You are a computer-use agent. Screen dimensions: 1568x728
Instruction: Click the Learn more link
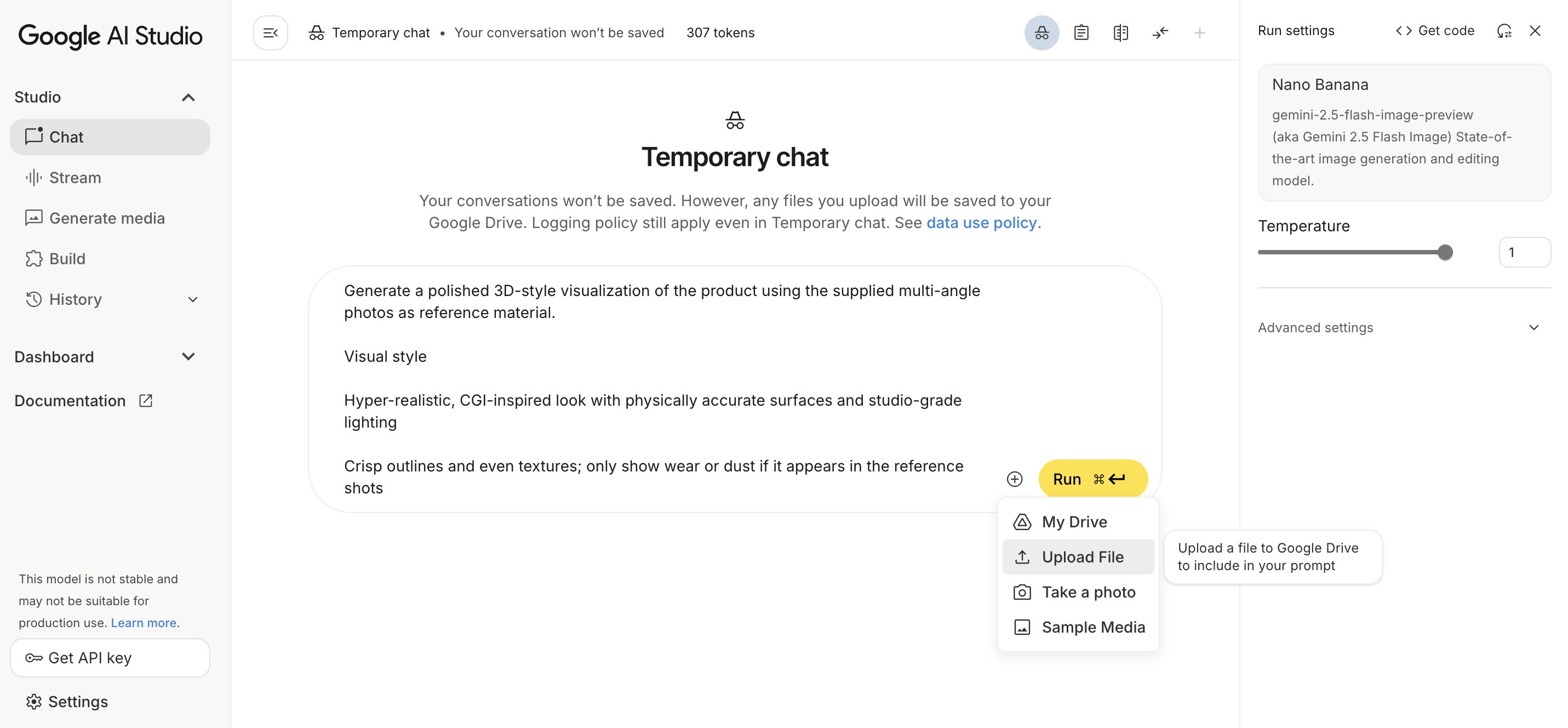(x=144, y=623)
